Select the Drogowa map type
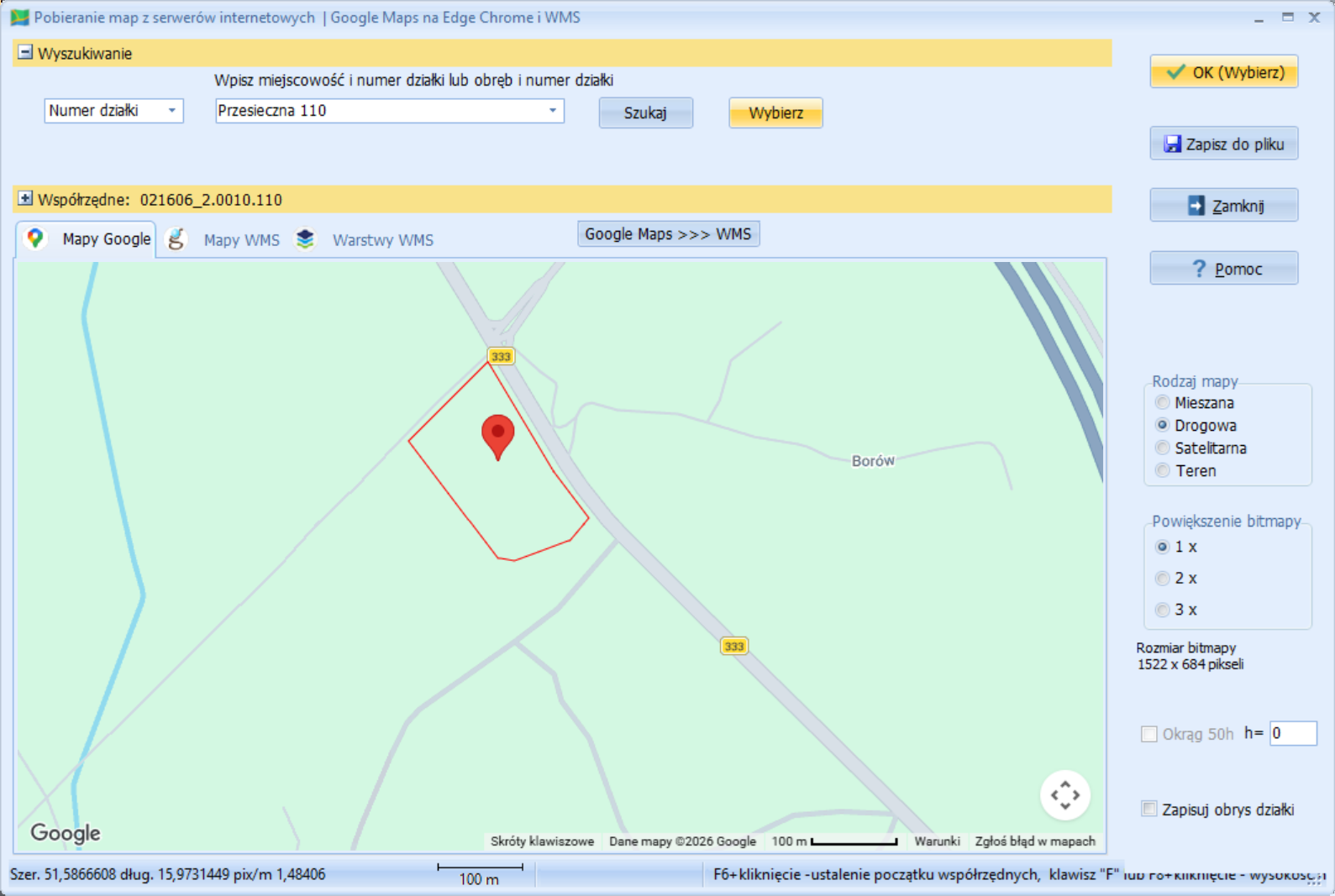 point(1163,426)
